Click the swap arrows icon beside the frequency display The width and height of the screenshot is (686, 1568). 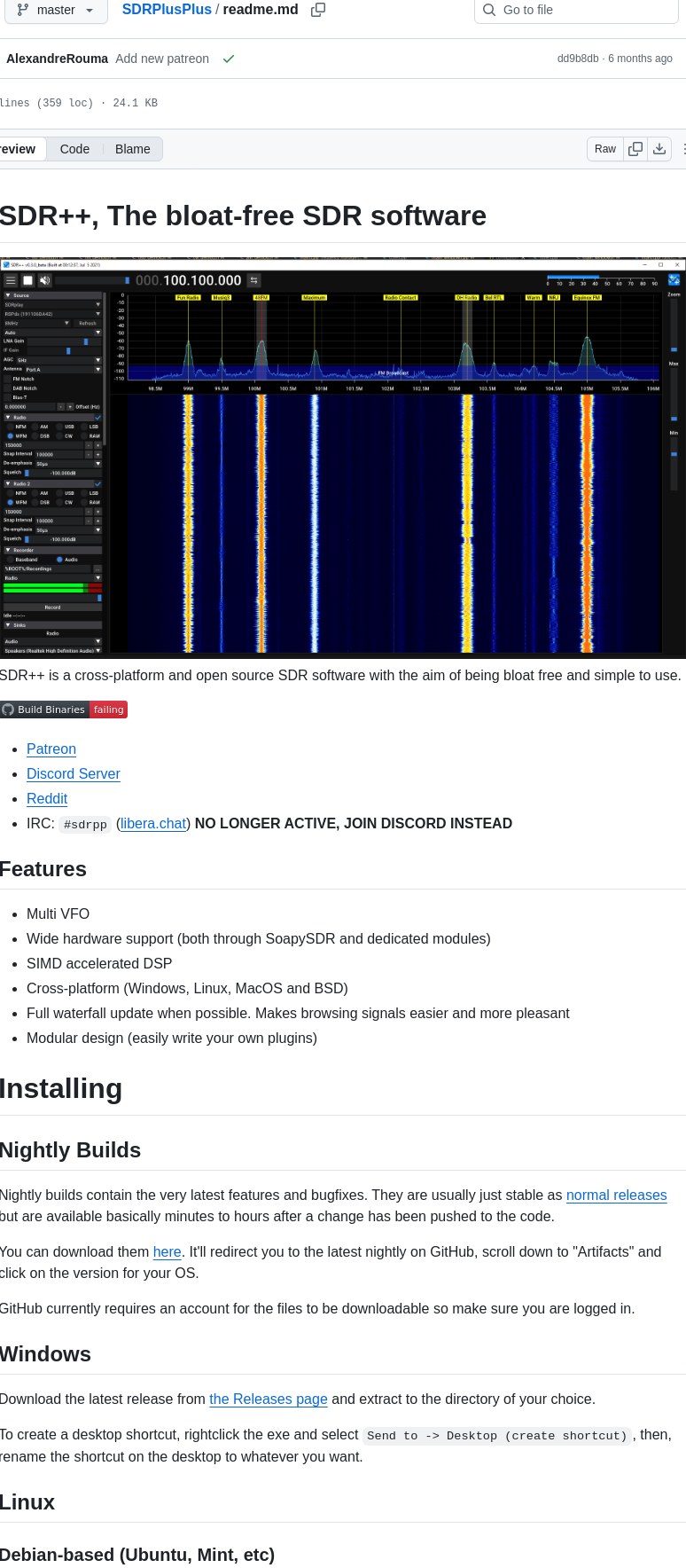point(253,280)
